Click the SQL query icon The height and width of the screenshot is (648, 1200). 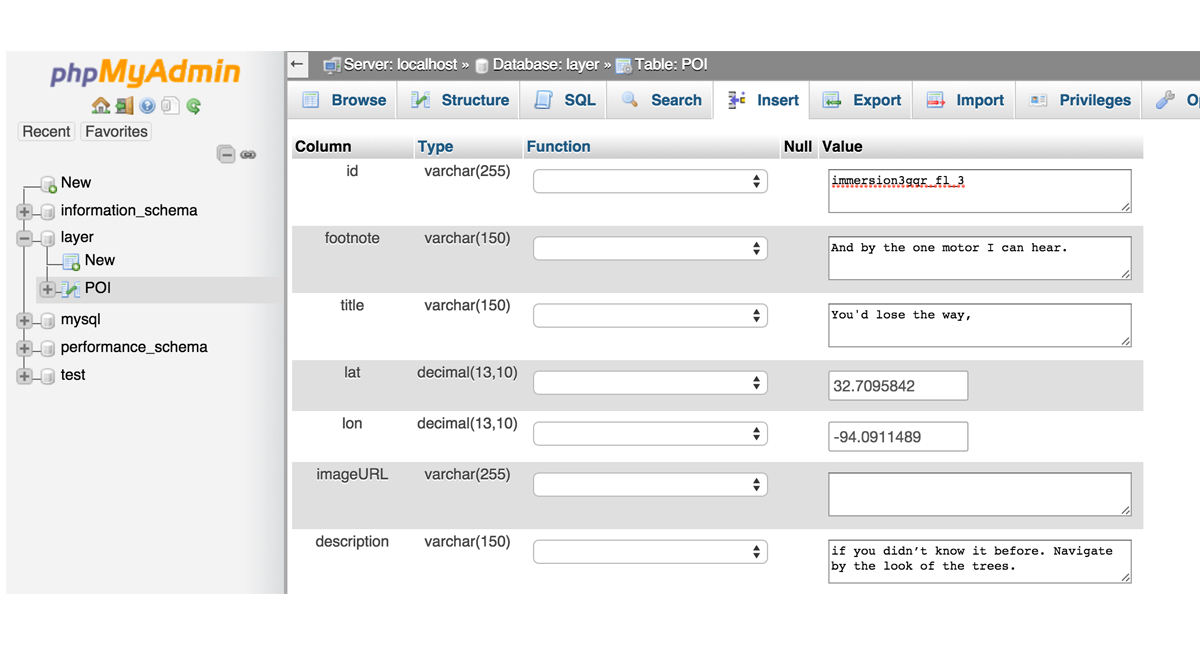point(543,100)
